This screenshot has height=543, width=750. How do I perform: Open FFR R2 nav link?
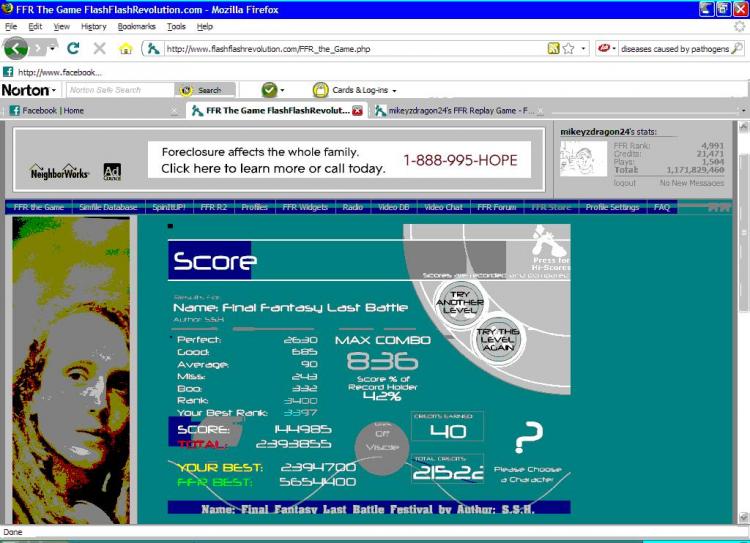pos(213,207)
